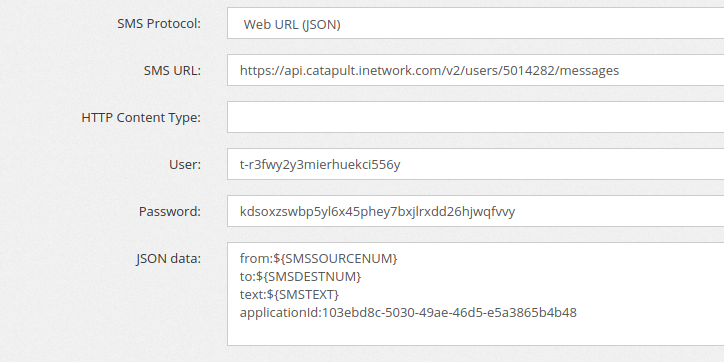Click the empty HTTP Content Type field
Screen dimensions: 724x362
tap(476, 117)
